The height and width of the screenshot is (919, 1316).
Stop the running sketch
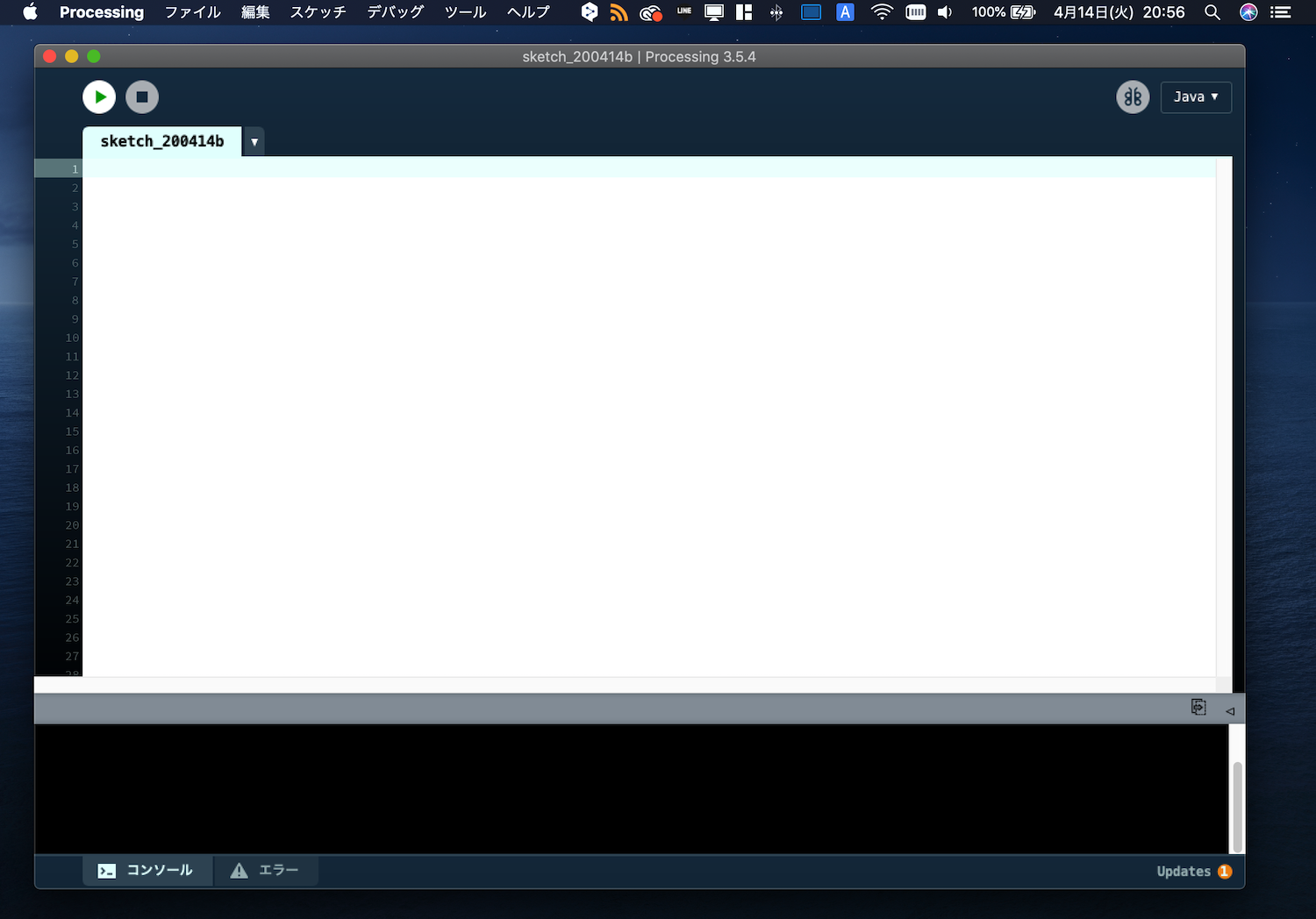pyautogui.click(x=142, y=96)
